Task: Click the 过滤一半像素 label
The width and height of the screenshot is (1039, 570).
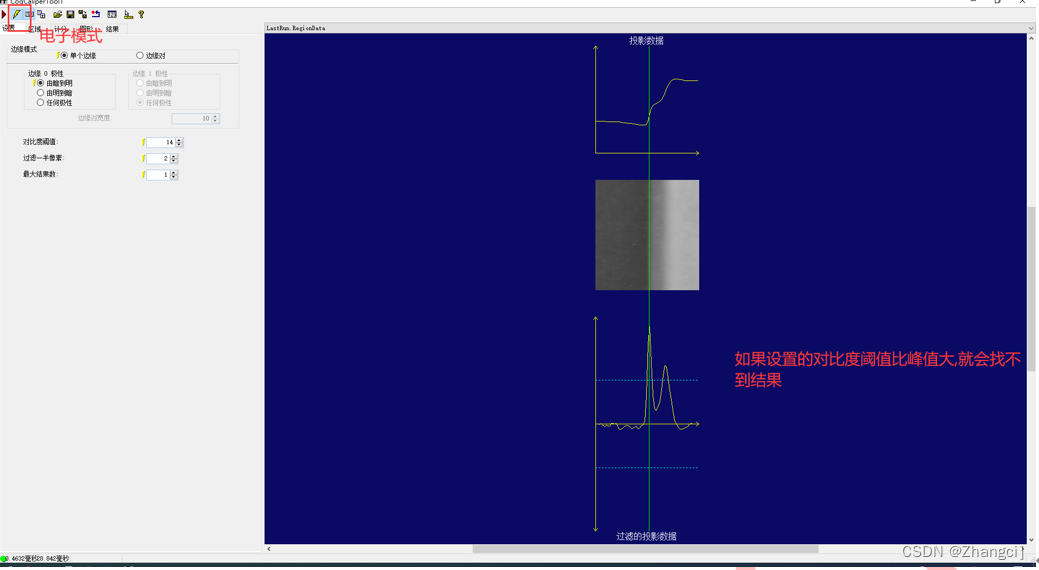Action: point(43,158)
